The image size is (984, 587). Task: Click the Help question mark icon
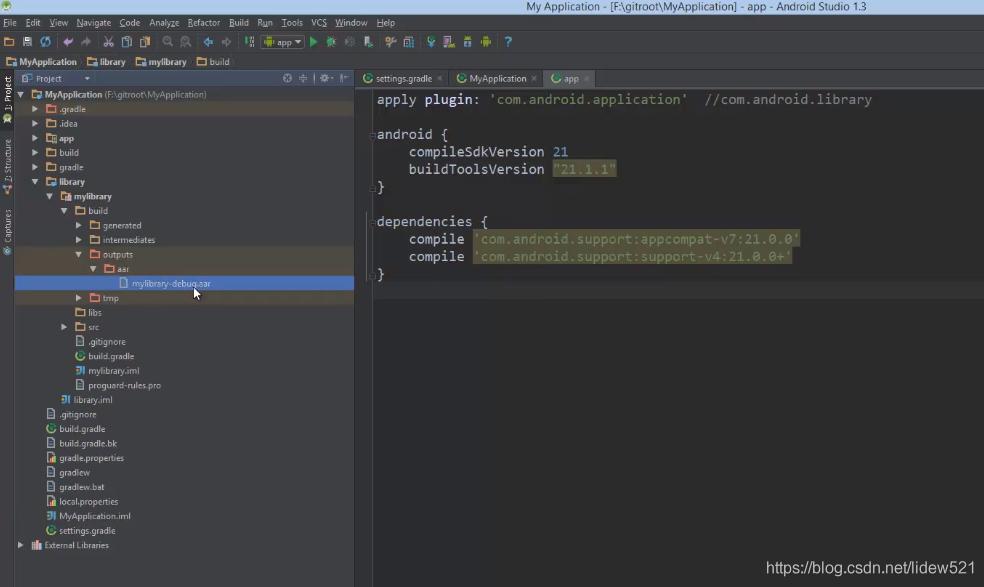pos(508,42)
